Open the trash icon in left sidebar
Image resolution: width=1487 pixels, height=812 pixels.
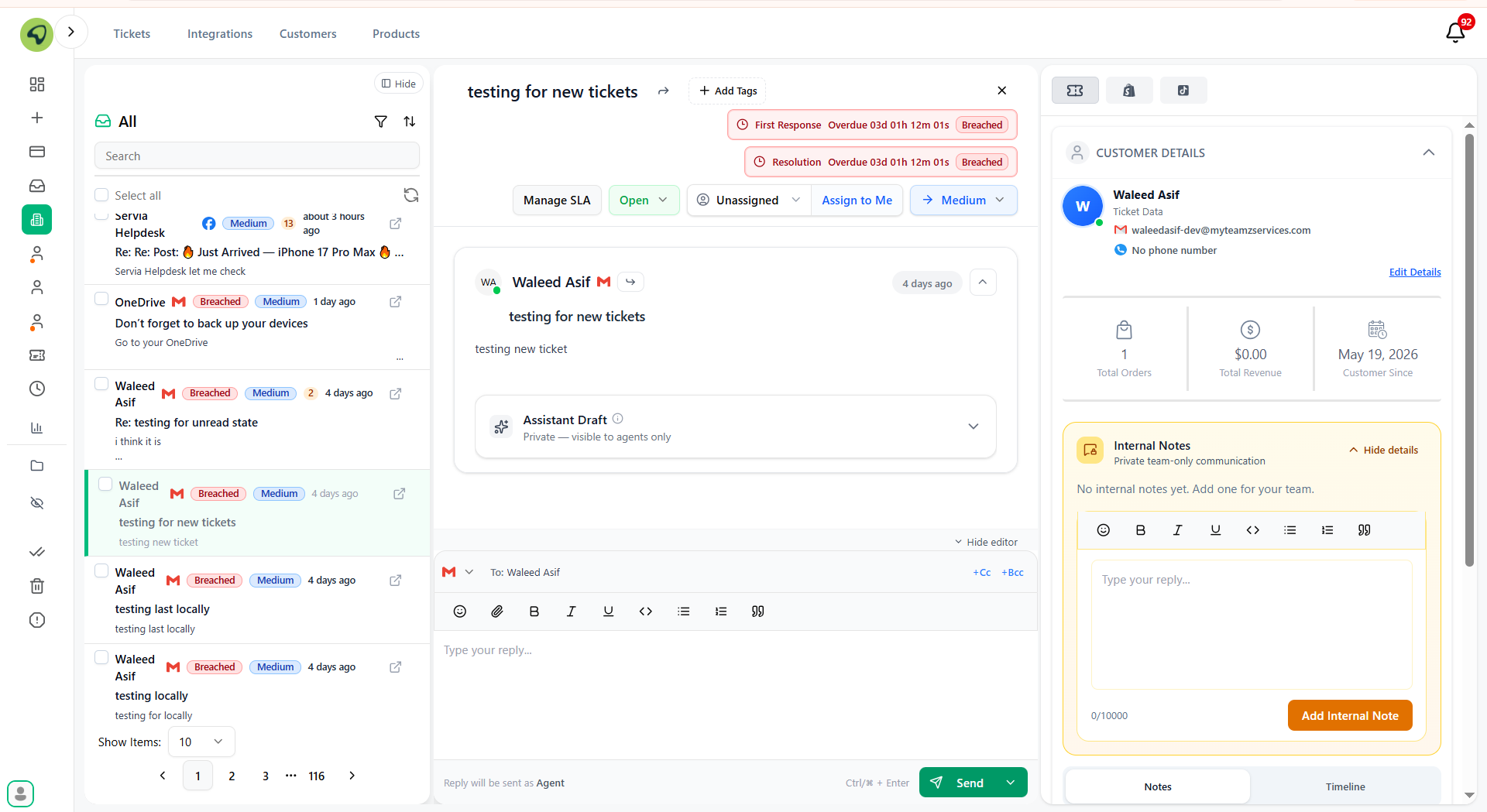point(37,586)
